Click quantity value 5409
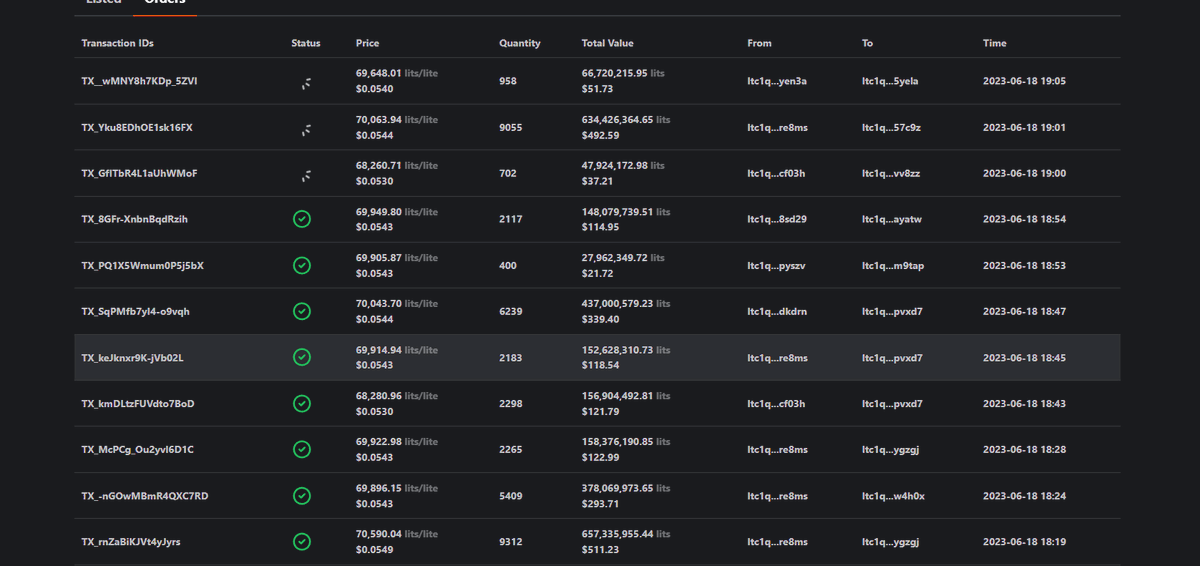 510,495
